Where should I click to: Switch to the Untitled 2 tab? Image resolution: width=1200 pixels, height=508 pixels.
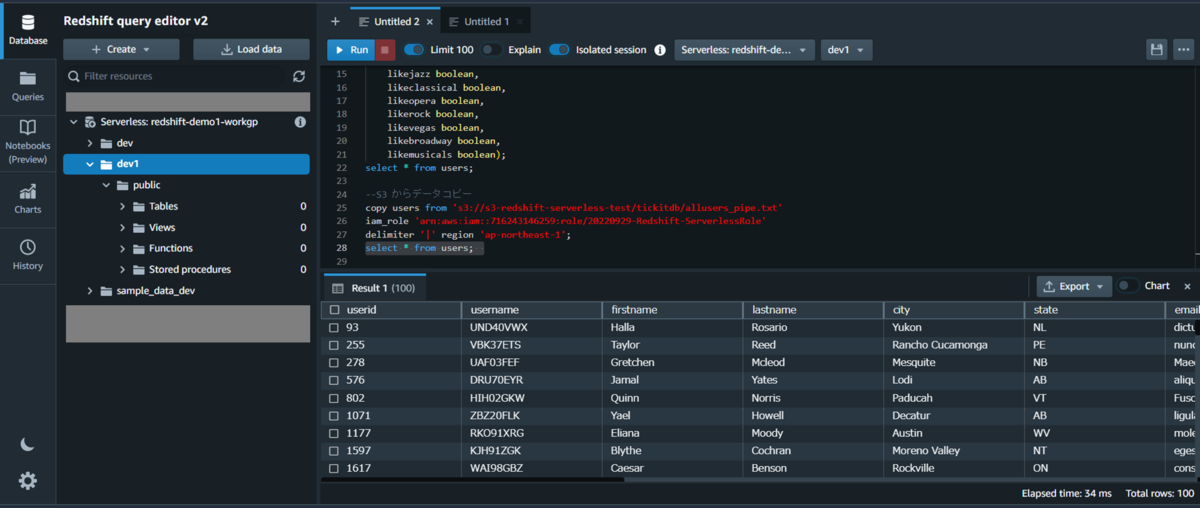click(396, 21)
